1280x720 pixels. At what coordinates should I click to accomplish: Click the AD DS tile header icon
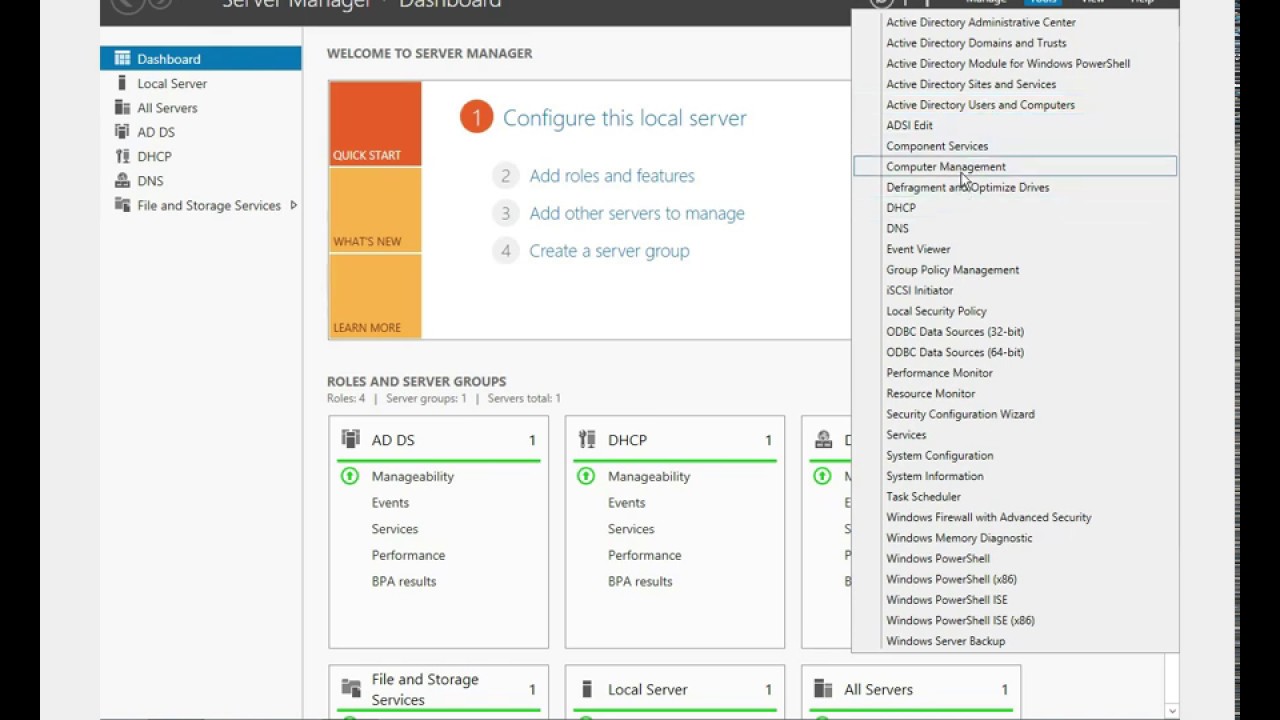click(x=350, y=439)
